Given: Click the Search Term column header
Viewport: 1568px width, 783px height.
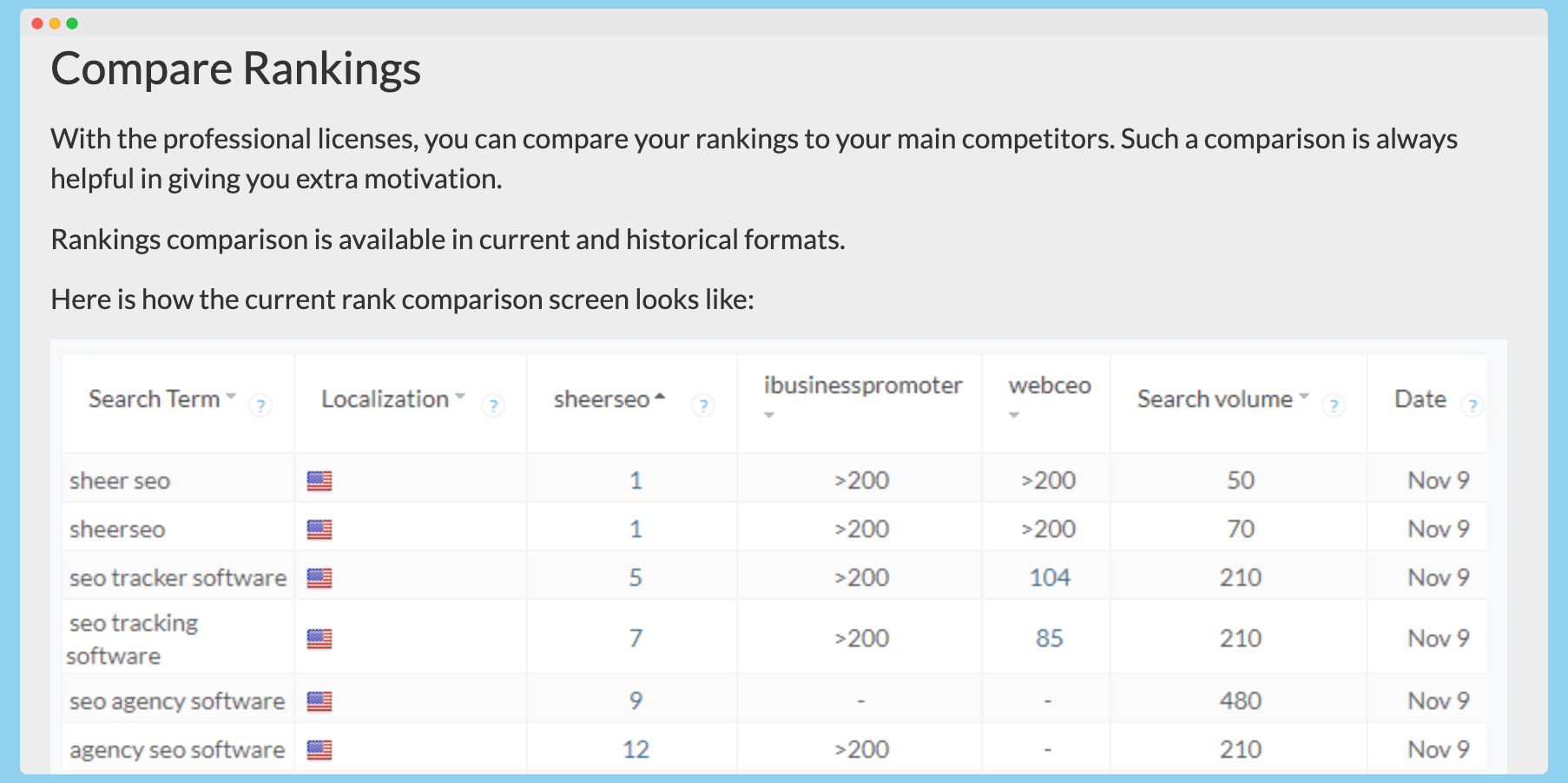Looking at the screenshot, I should pos(155,399).
